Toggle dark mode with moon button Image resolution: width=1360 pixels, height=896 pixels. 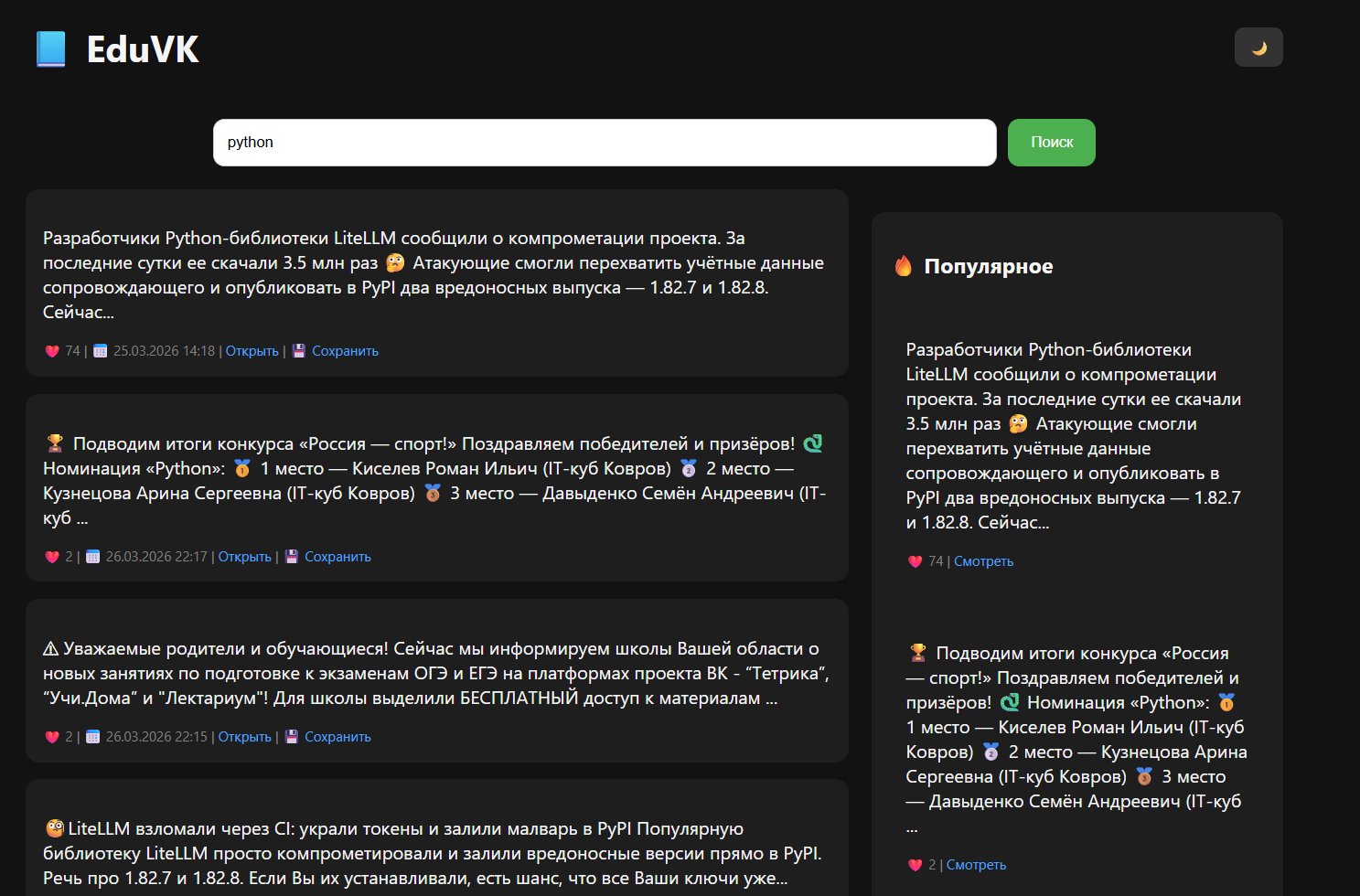click(x=1258, y=48)
